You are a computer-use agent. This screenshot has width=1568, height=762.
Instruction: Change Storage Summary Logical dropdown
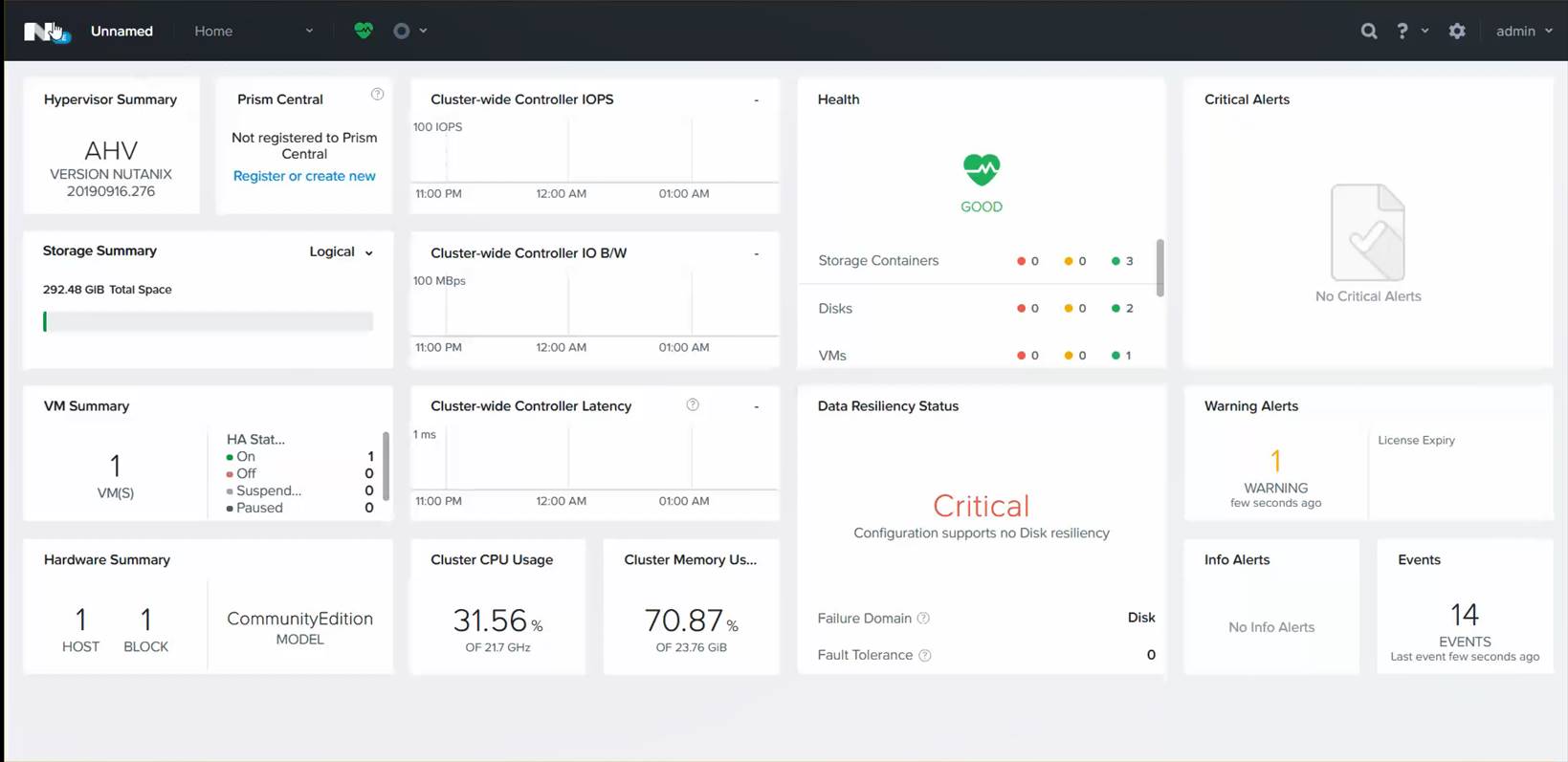[341, 252]
